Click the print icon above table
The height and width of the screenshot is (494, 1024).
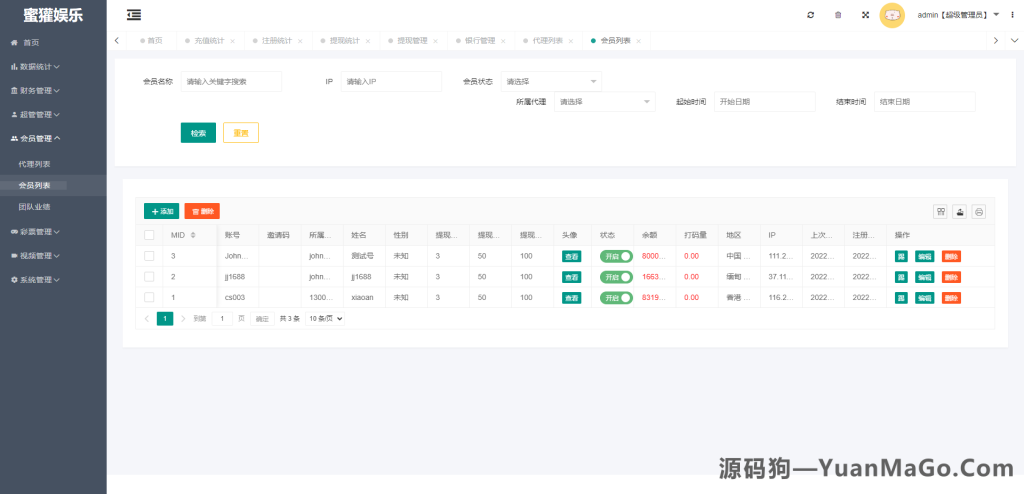[979, 211]
